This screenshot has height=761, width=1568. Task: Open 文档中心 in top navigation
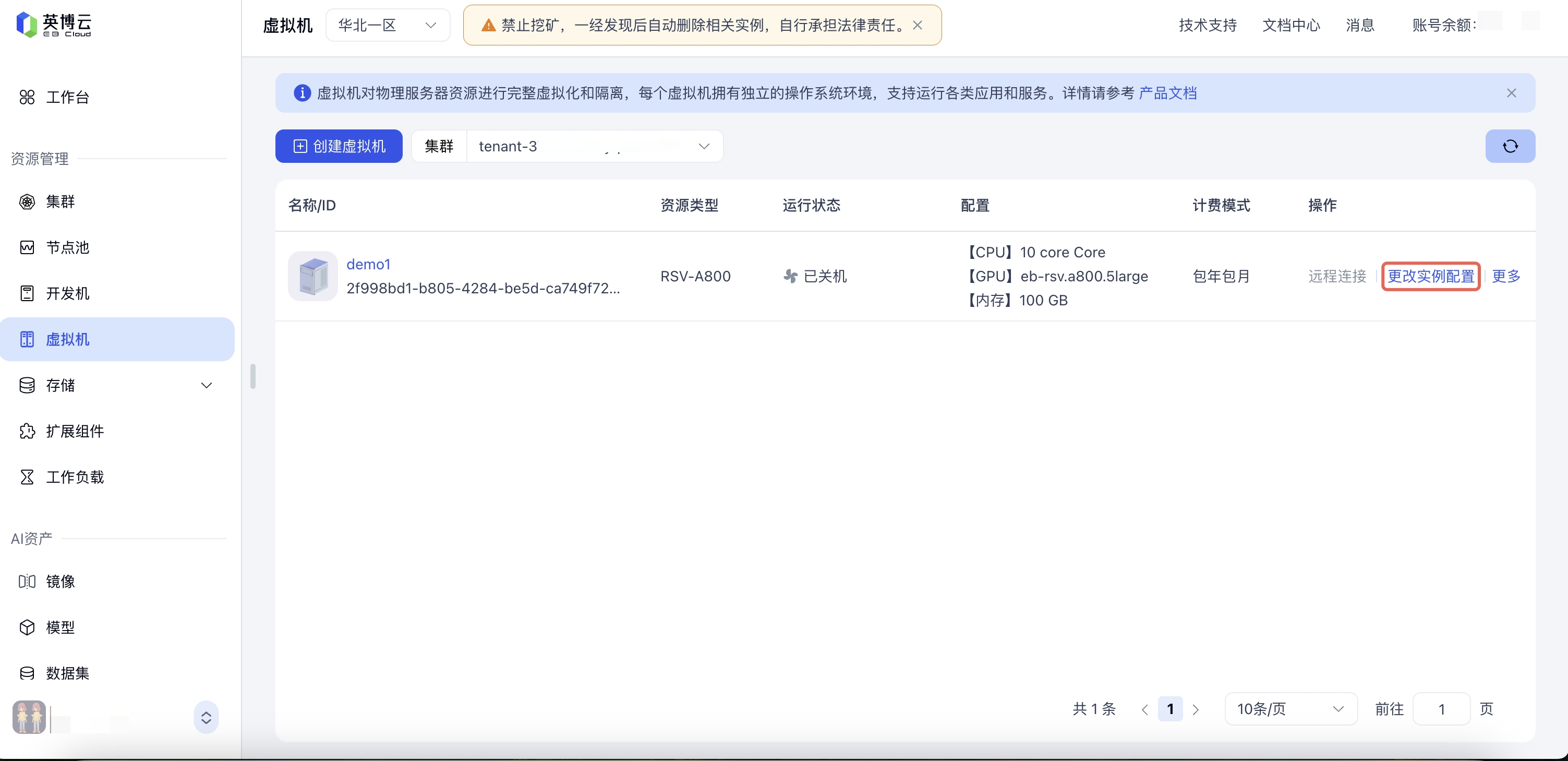pyautogui.click(x=1291, y=25)
